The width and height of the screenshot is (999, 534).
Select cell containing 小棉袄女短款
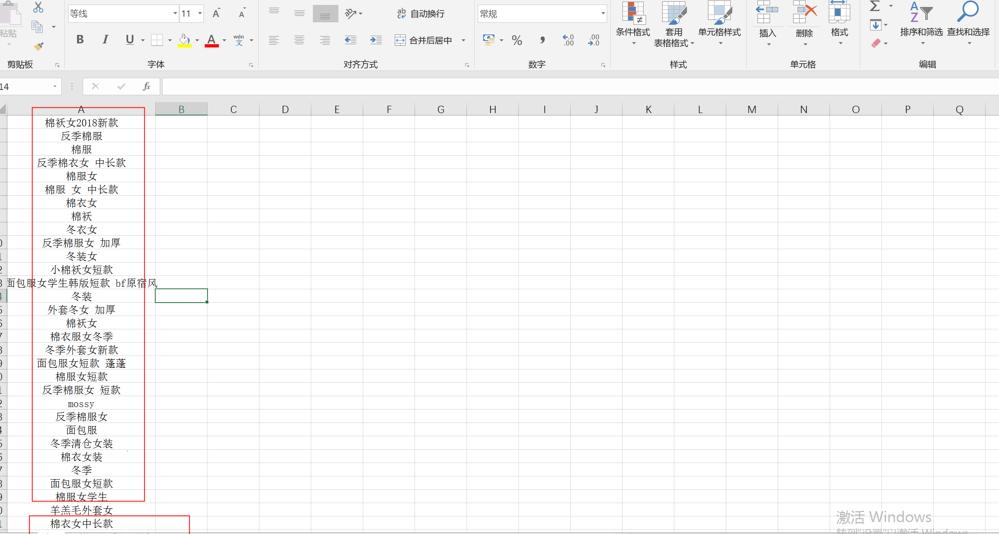coord(82,270)
